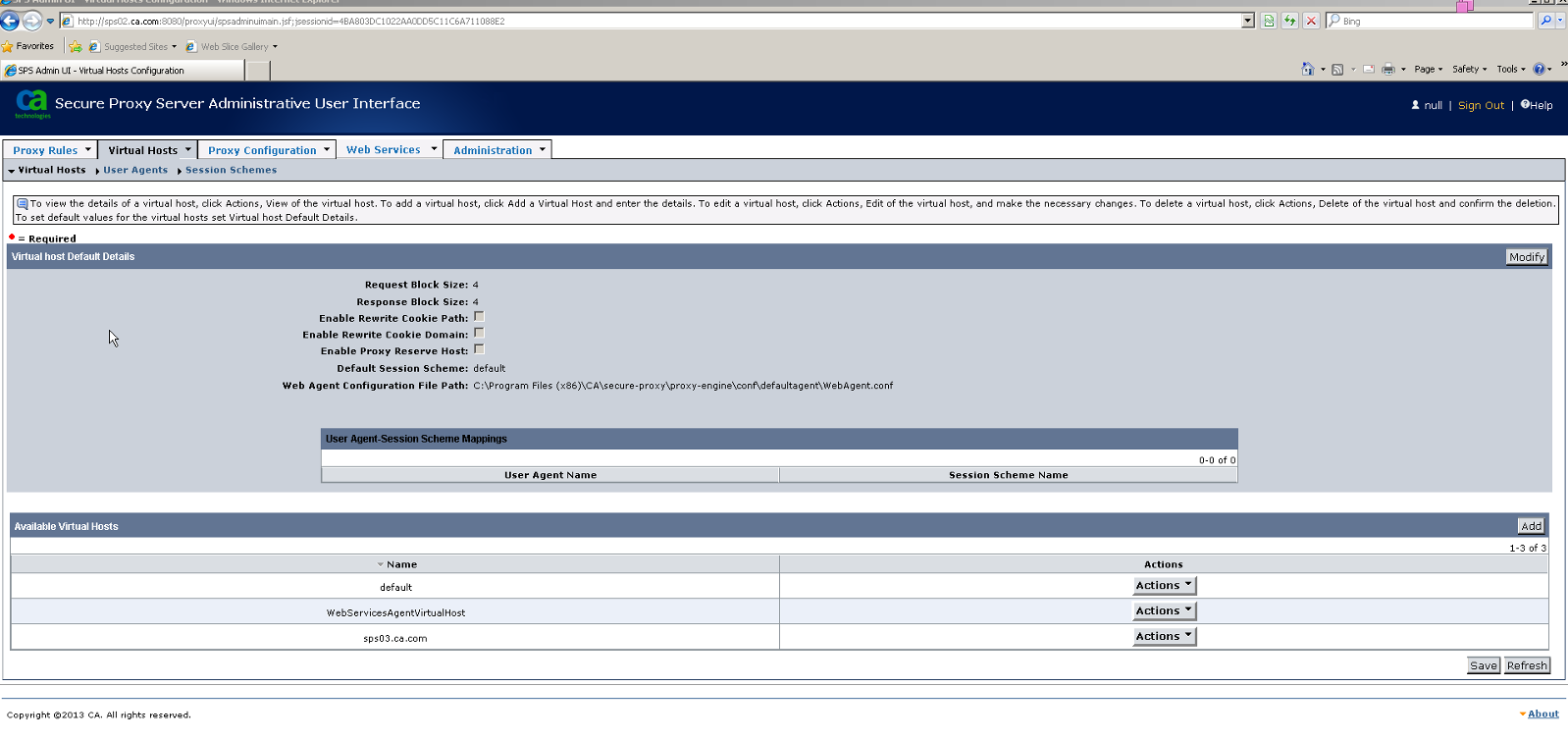Image resolution: width=1568 pixels, height=740 pixels.
Task: Open the Web Slice Gallery link
Action: (x=232, y=46)
